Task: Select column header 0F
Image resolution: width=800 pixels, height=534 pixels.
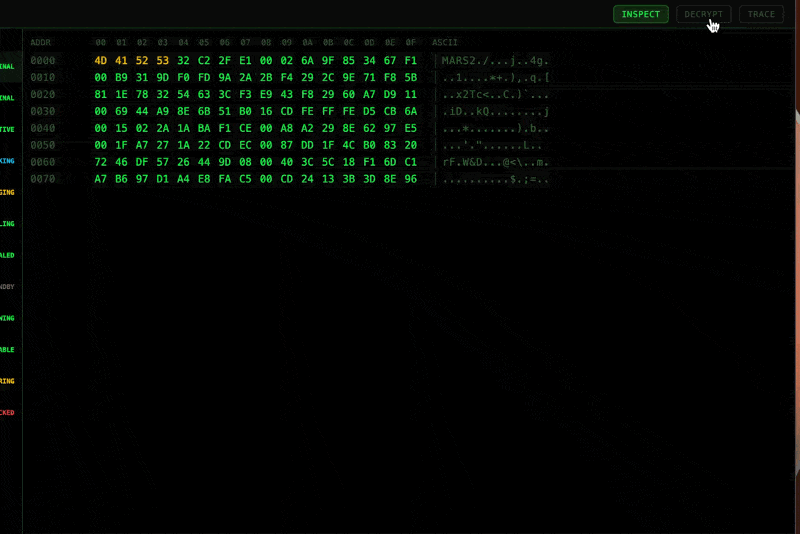Action: (x=410, y=42)
